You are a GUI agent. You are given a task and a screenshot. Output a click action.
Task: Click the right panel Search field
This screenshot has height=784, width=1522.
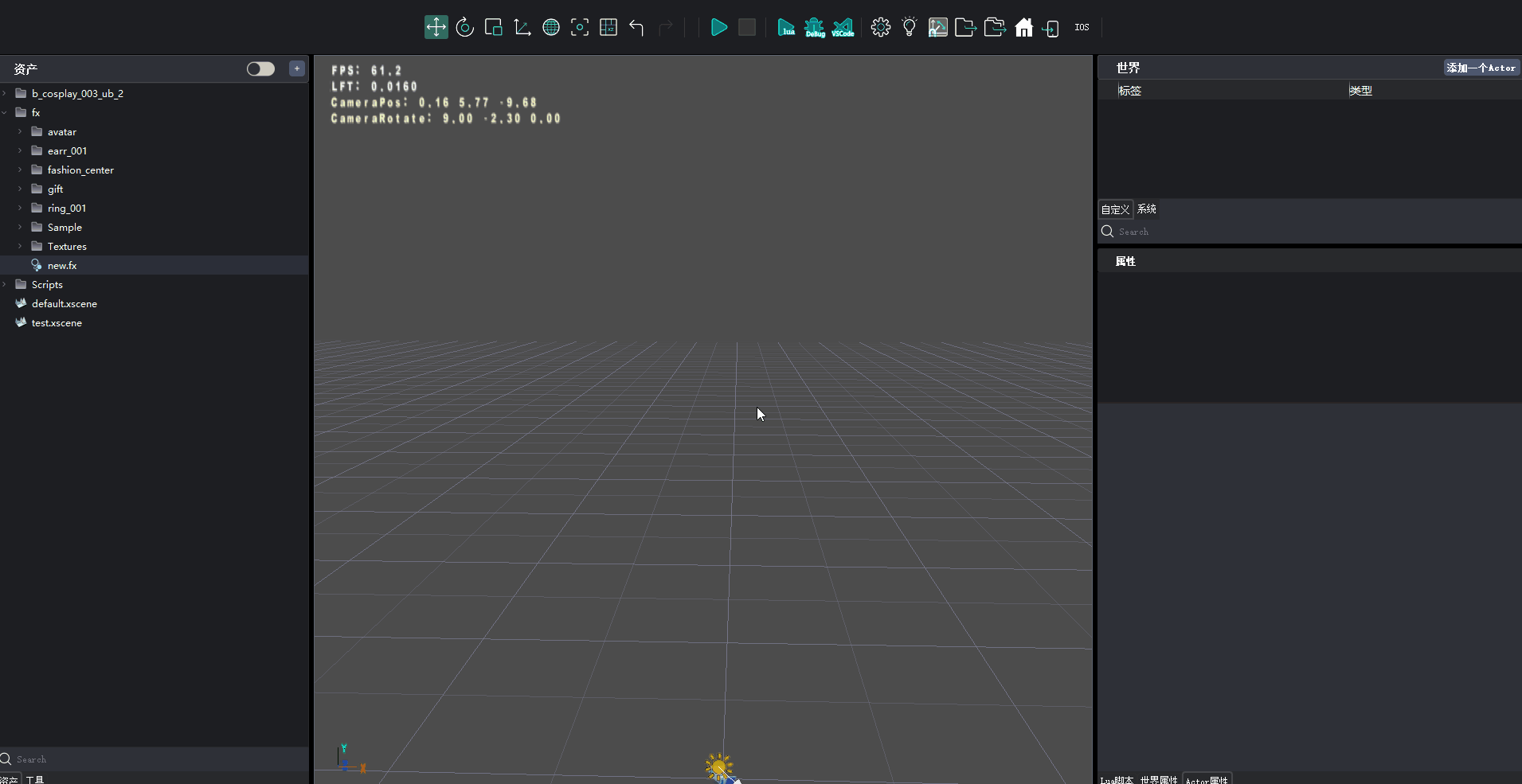point(1309,232)
